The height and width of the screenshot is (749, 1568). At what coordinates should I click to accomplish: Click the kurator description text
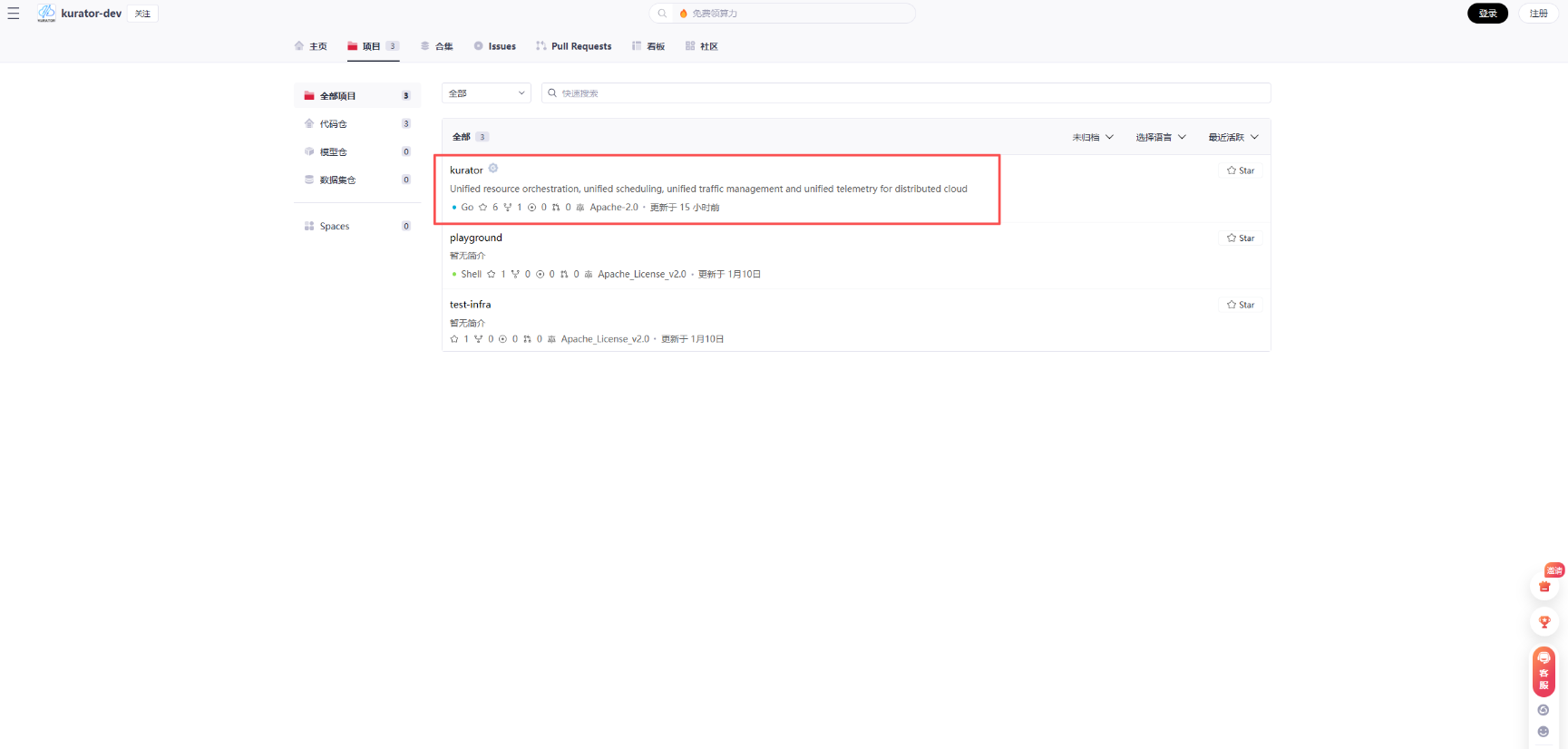[x=708, y=189]
